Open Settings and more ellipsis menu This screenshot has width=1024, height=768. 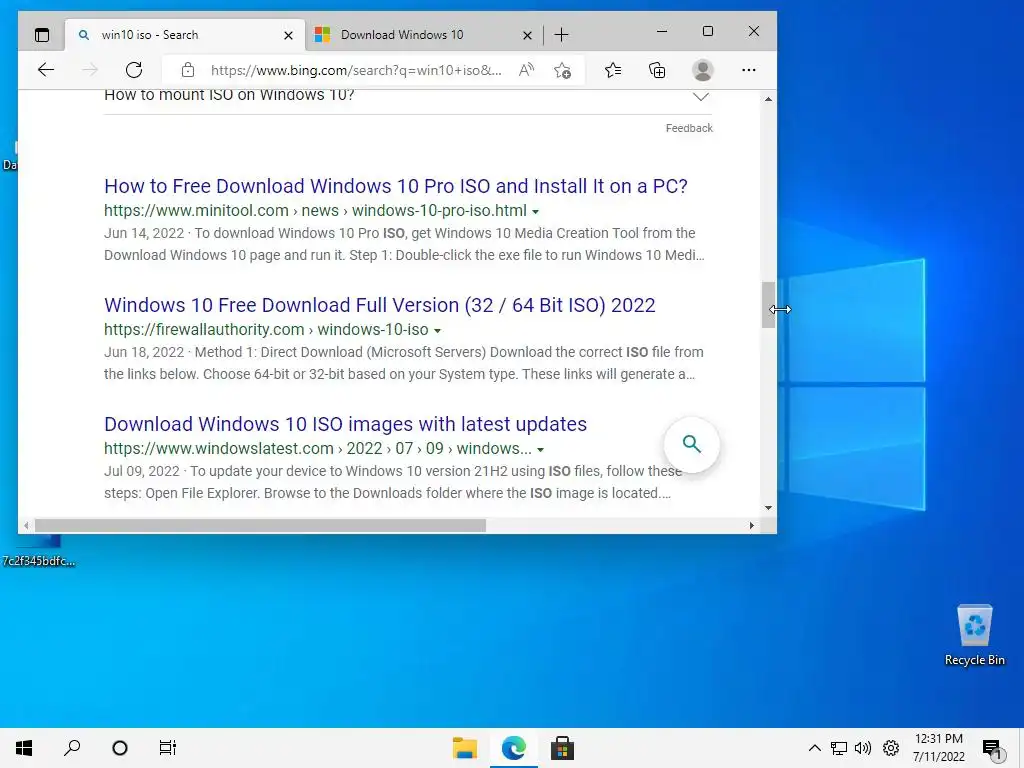click(748, 70)
